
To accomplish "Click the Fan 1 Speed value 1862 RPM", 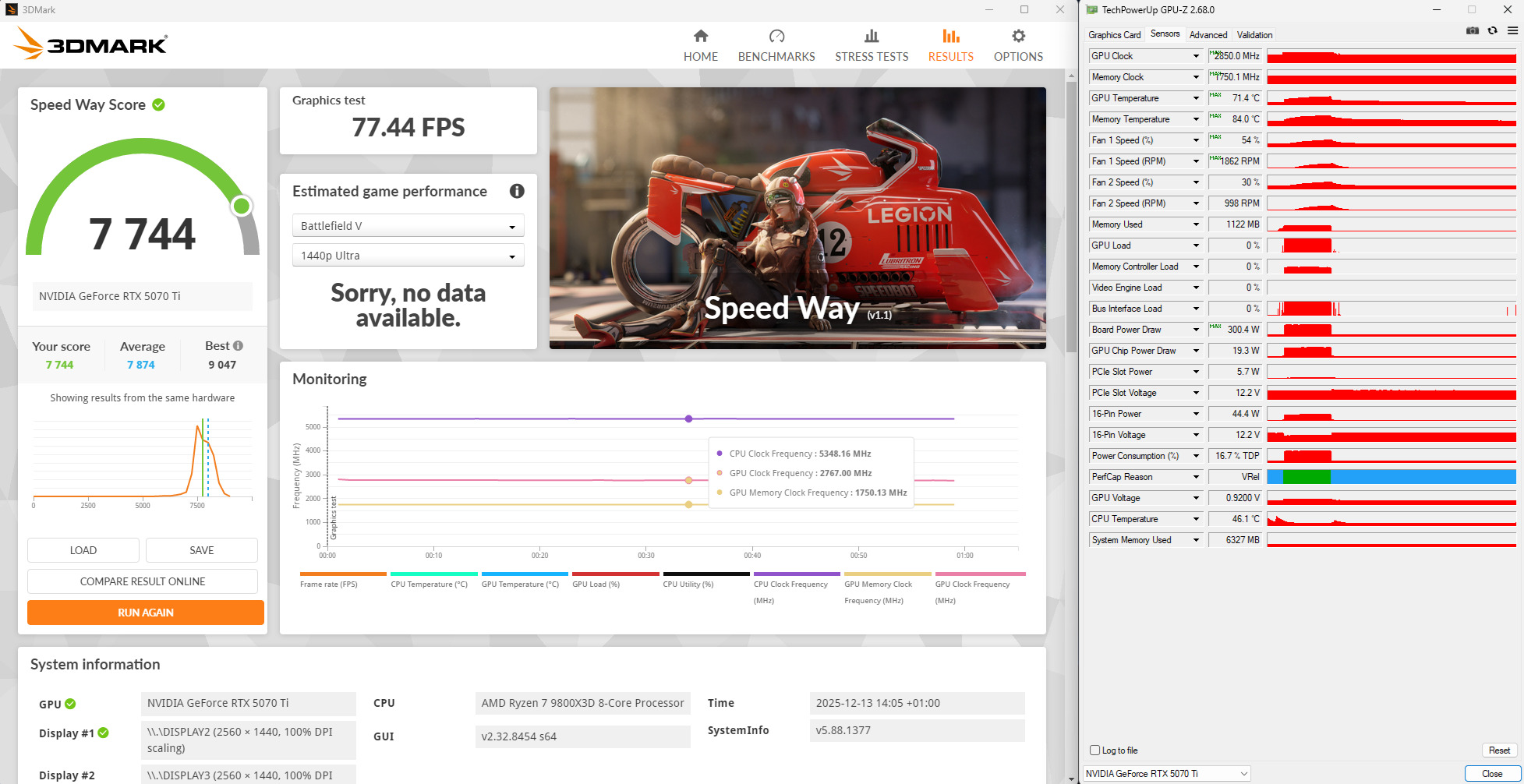I will pos(1234,161).
